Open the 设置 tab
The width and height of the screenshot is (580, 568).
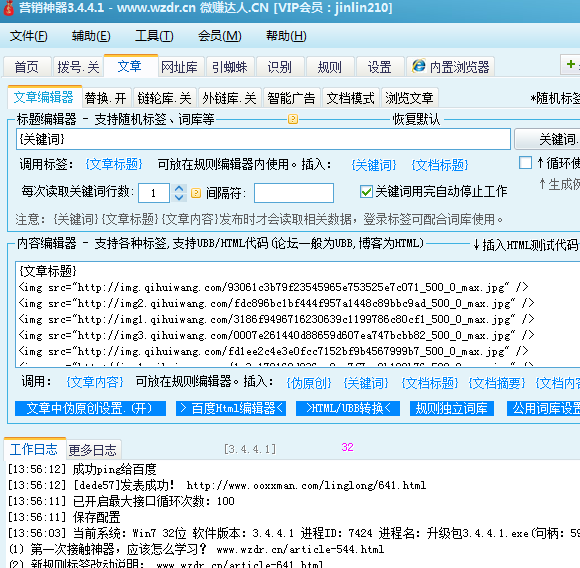point(380,67)
